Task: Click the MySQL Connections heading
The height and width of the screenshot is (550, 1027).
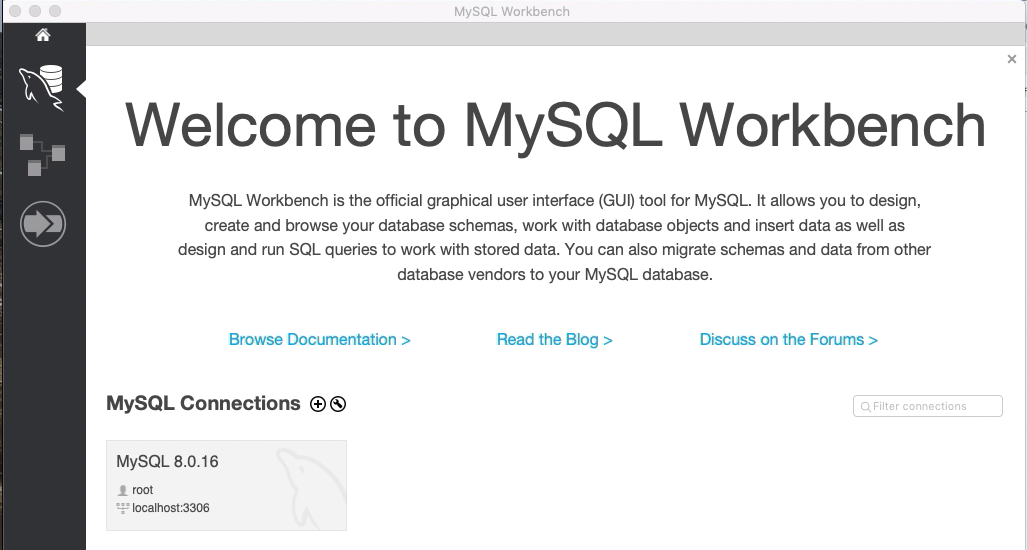Action: tap(203, 403)
